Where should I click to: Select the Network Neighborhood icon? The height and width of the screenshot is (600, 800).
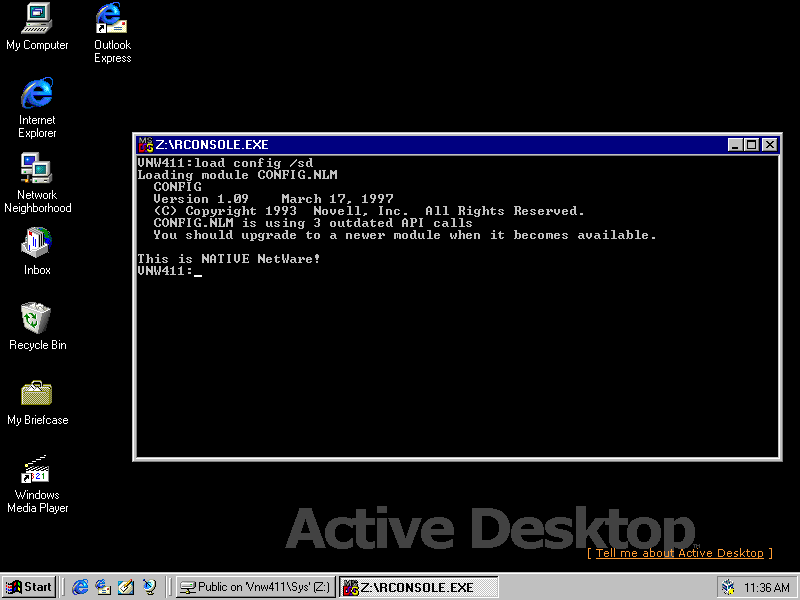point(37,183)
